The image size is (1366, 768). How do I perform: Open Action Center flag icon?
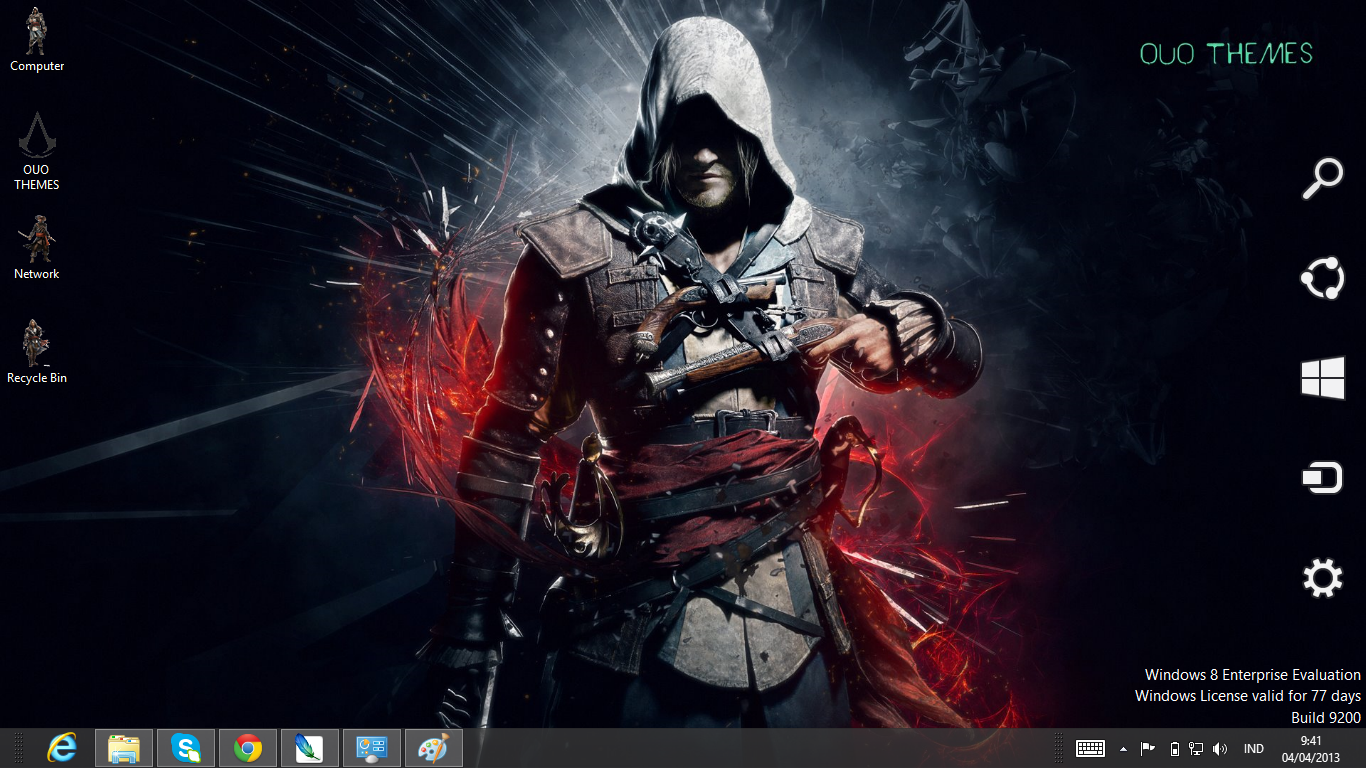pyautogui.click(x=1148, y=748)
